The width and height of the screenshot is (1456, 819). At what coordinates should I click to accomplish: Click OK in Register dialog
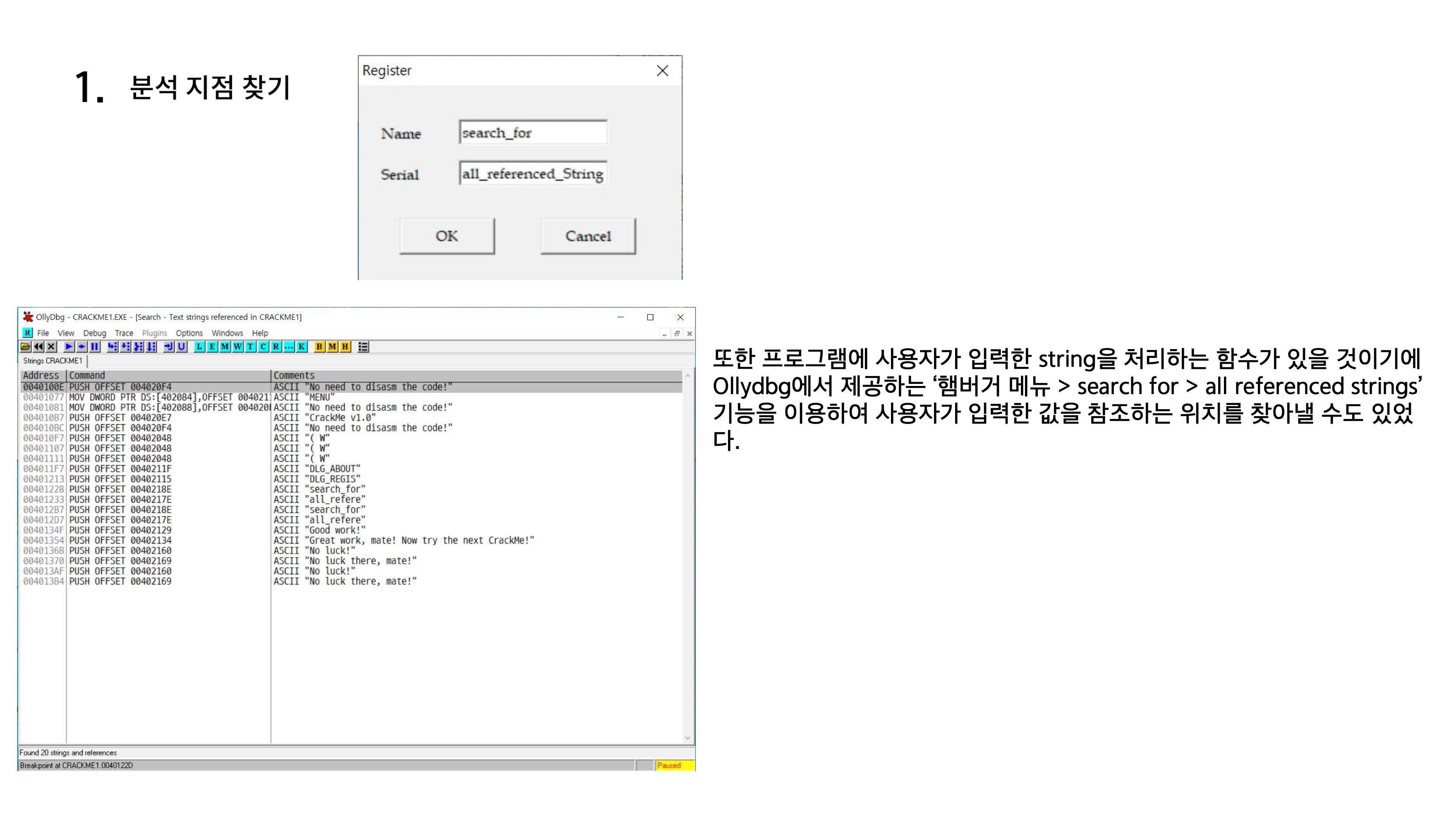pos(447,236)
